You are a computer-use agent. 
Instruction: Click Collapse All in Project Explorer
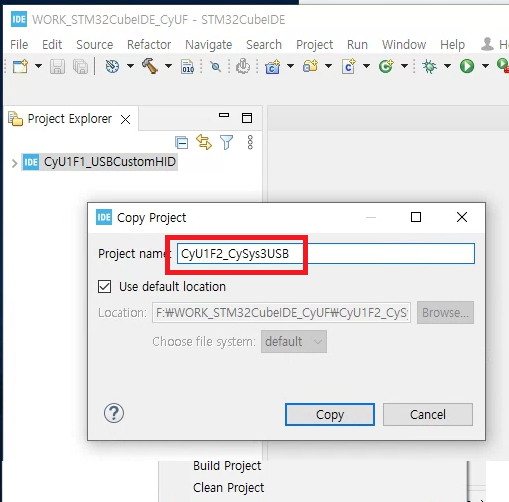click(x=182, y=143)
